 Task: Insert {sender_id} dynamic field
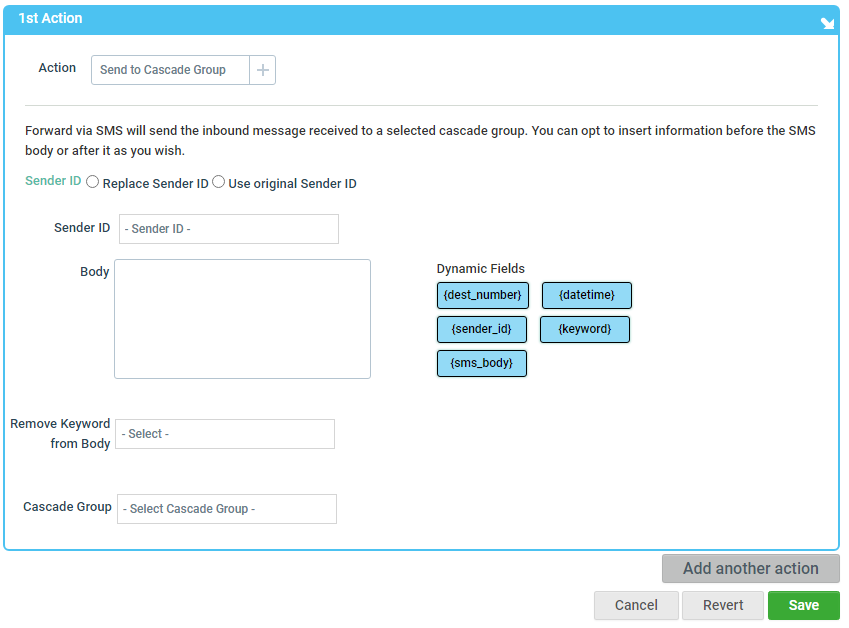482,329
